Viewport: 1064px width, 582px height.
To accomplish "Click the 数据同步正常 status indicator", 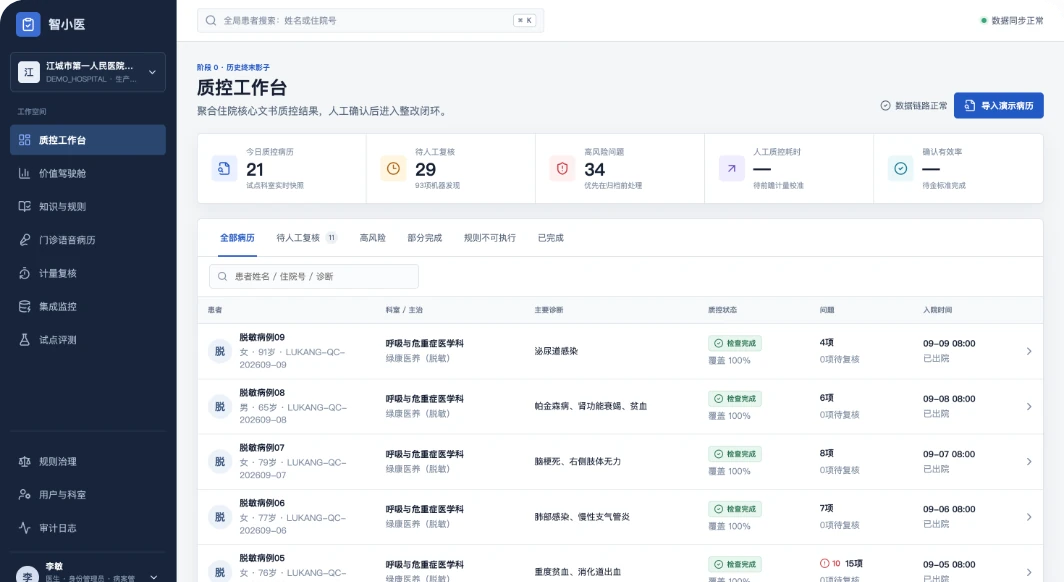I will tap(1012, 20).
